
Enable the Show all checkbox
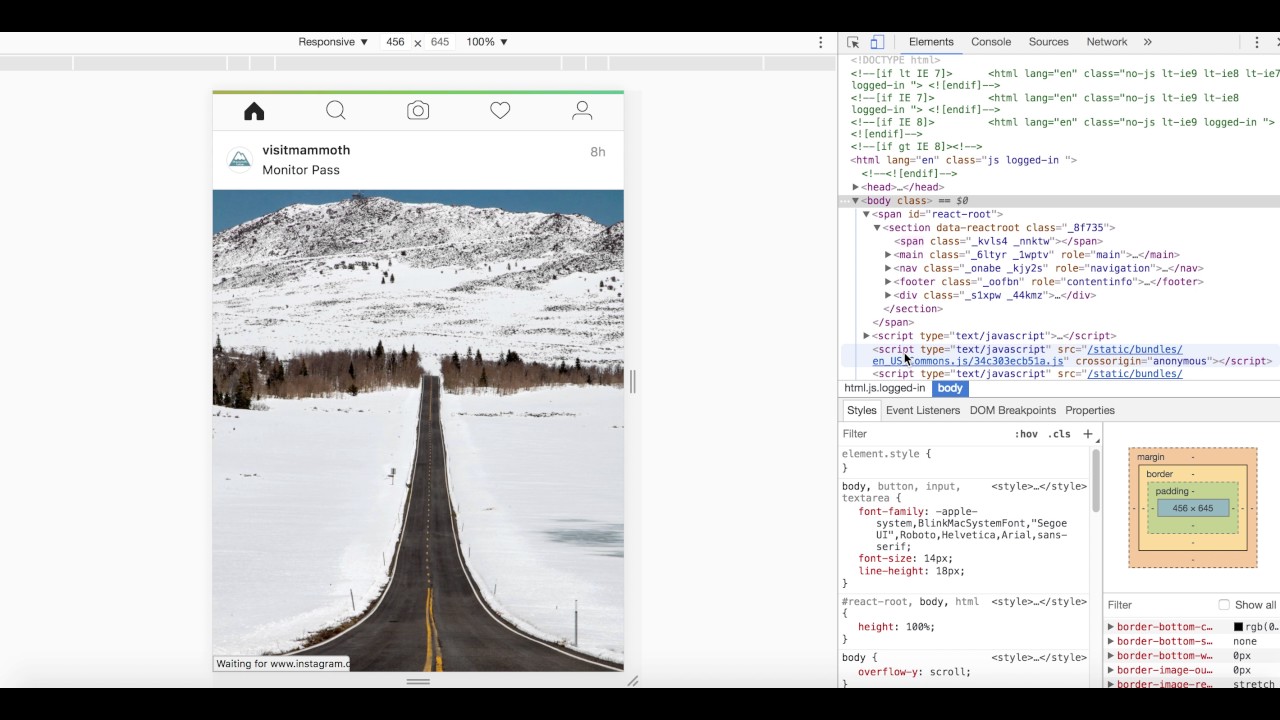tap(1224, 605)
